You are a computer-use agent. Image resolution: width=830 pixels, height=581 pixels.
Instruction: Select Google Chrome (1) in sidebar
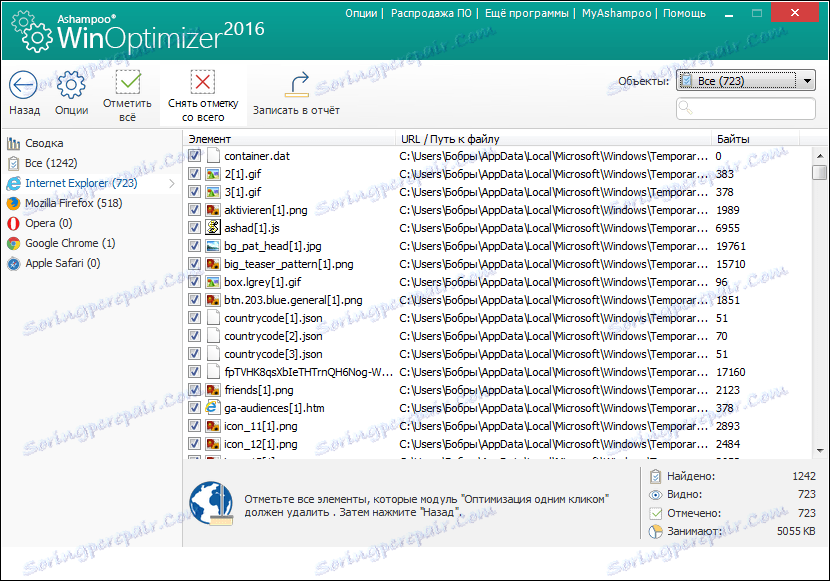tap(70, 244)
